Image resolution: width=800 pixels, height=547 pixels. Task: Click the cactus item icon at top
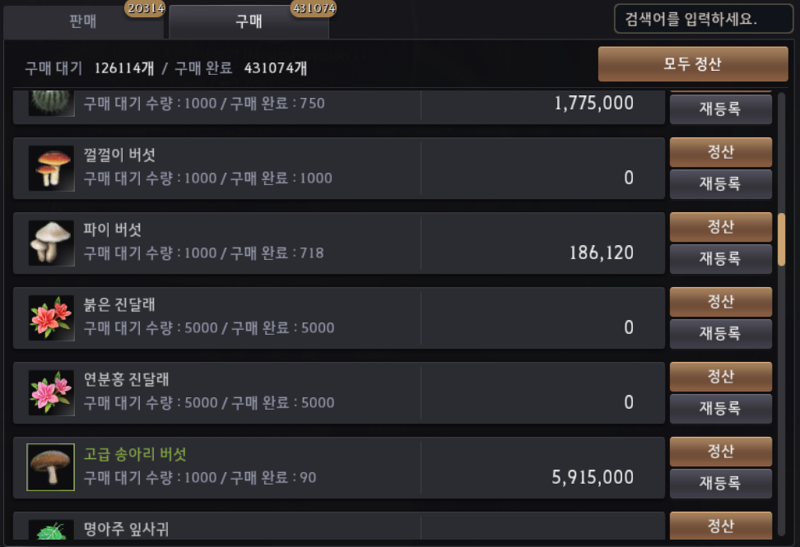[51, 104]
